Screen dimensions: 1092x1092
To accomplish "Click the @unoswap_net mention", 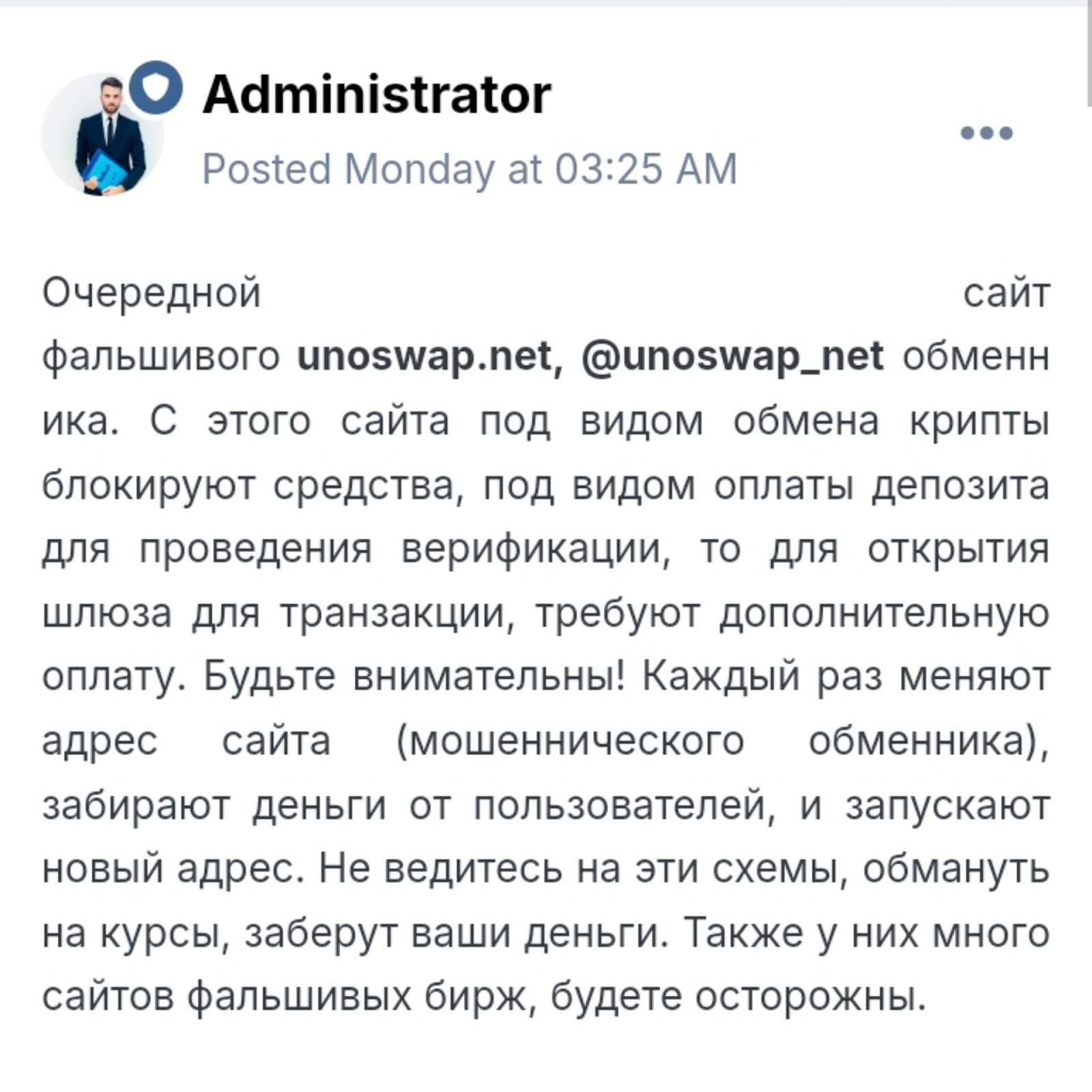I will 732,356.
